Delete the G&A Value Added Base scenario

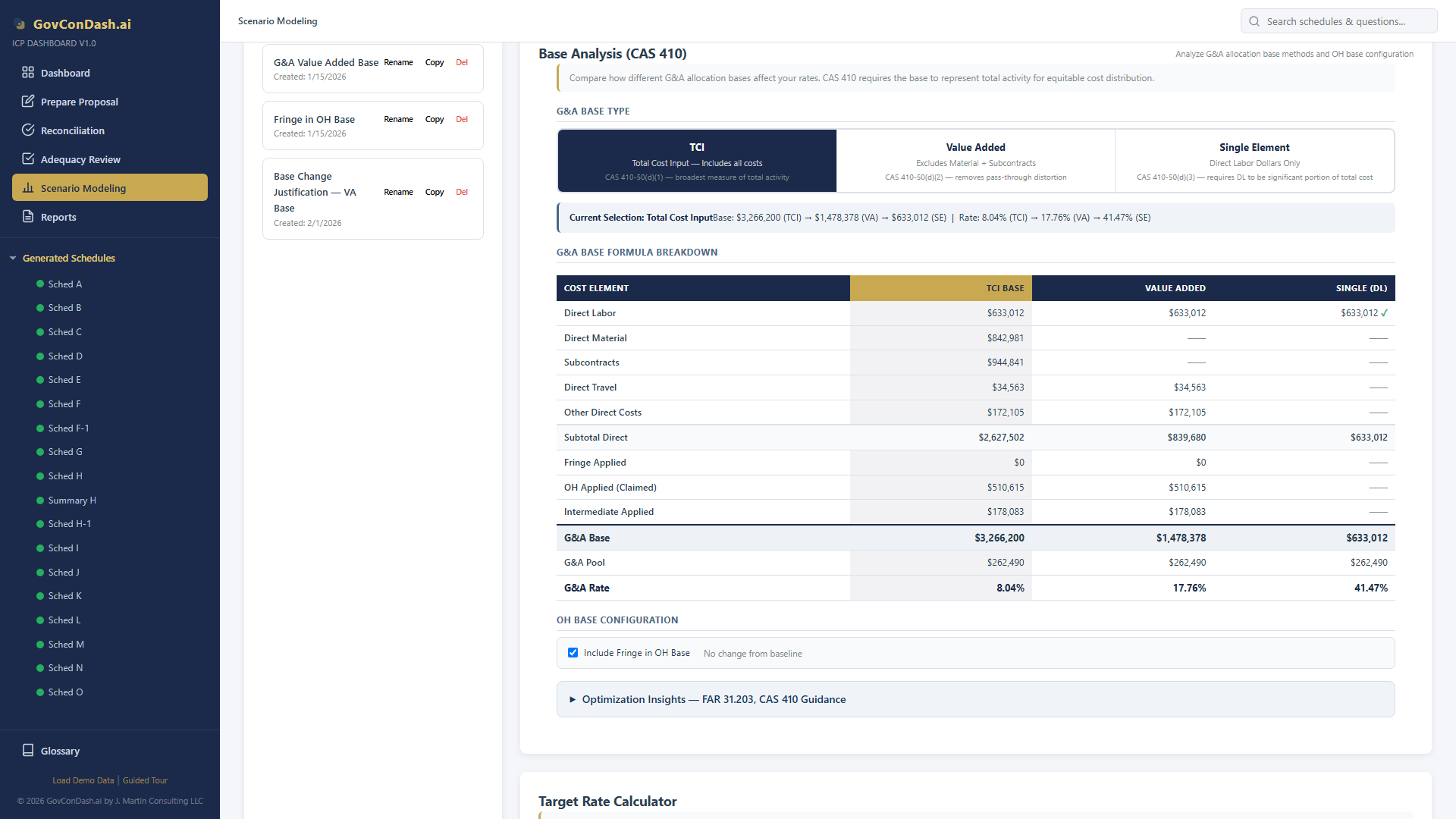462,62
